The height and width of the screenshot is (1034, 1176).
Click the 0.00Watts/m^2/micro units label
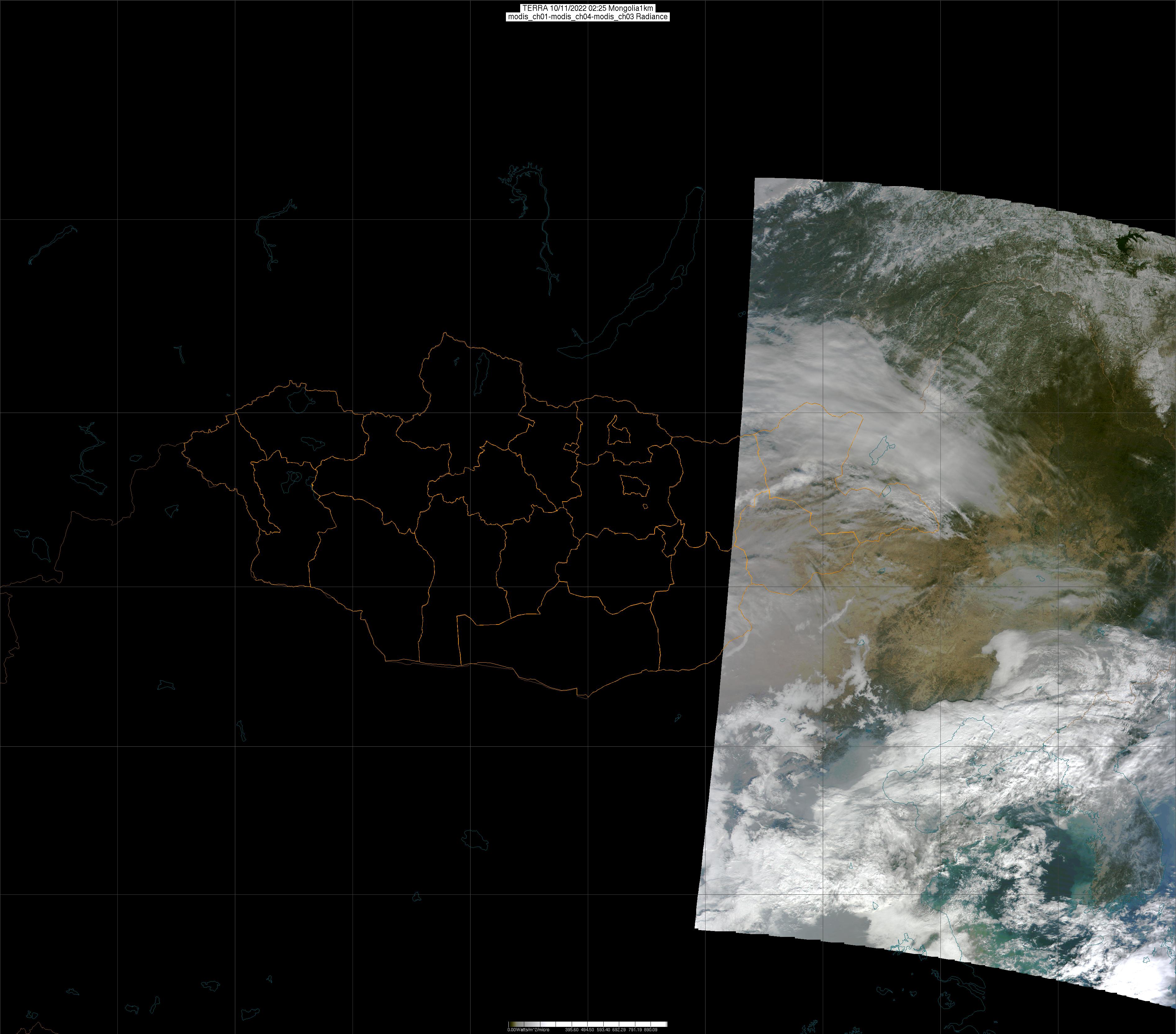point(529,1029)
